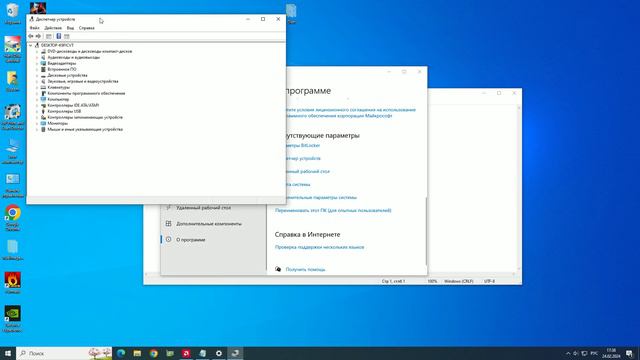Screen dimensions: 640x360
Task: Click the DVD drives category icon
Action: pyautogui.click(x=43, y=51)
